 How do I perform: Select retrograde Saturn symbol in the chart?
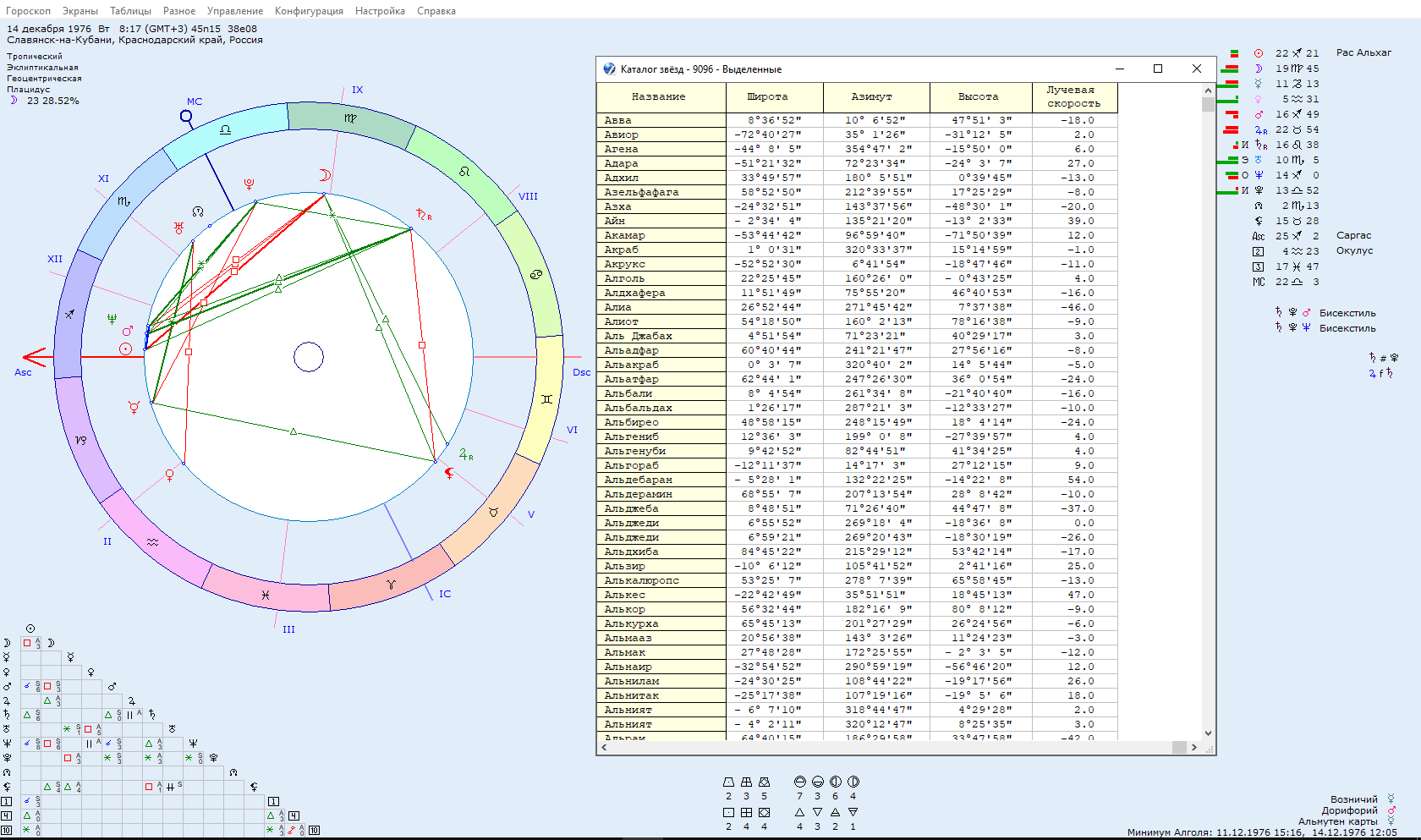pos(423,215)
